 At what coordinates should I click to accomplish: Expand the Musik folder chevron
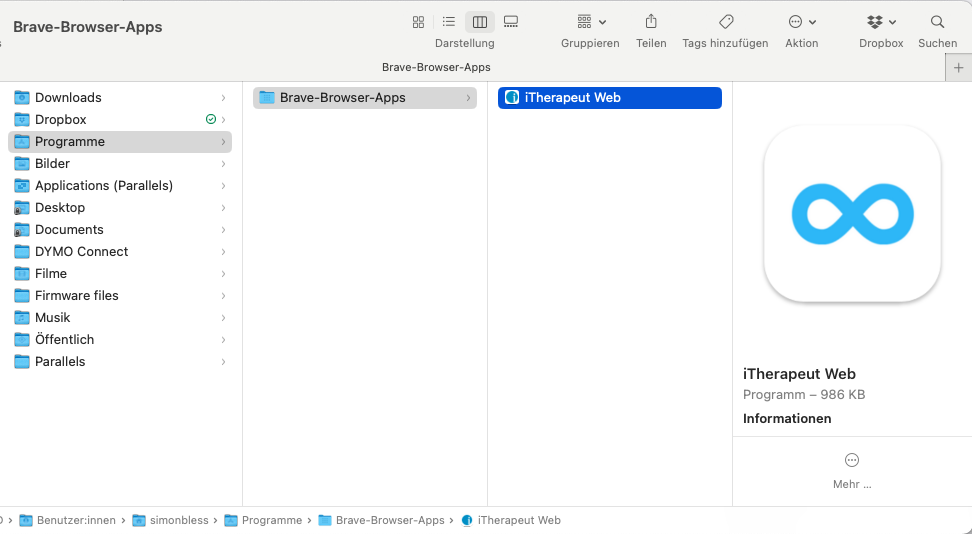coord(223,318)
